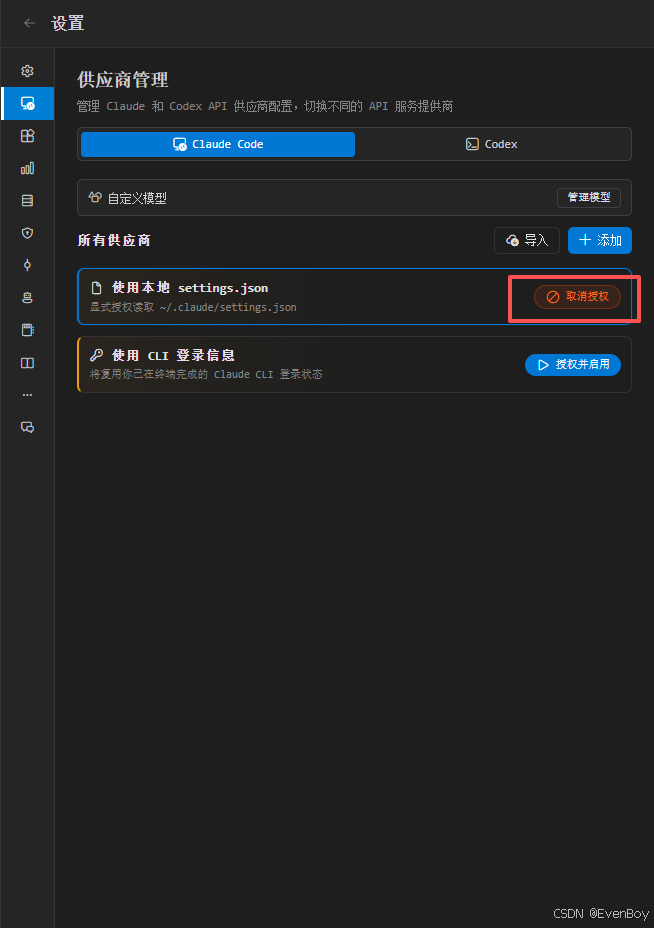Open general settings gear in sidebar
Screen dimensions: 654x928
pos(27,71)
